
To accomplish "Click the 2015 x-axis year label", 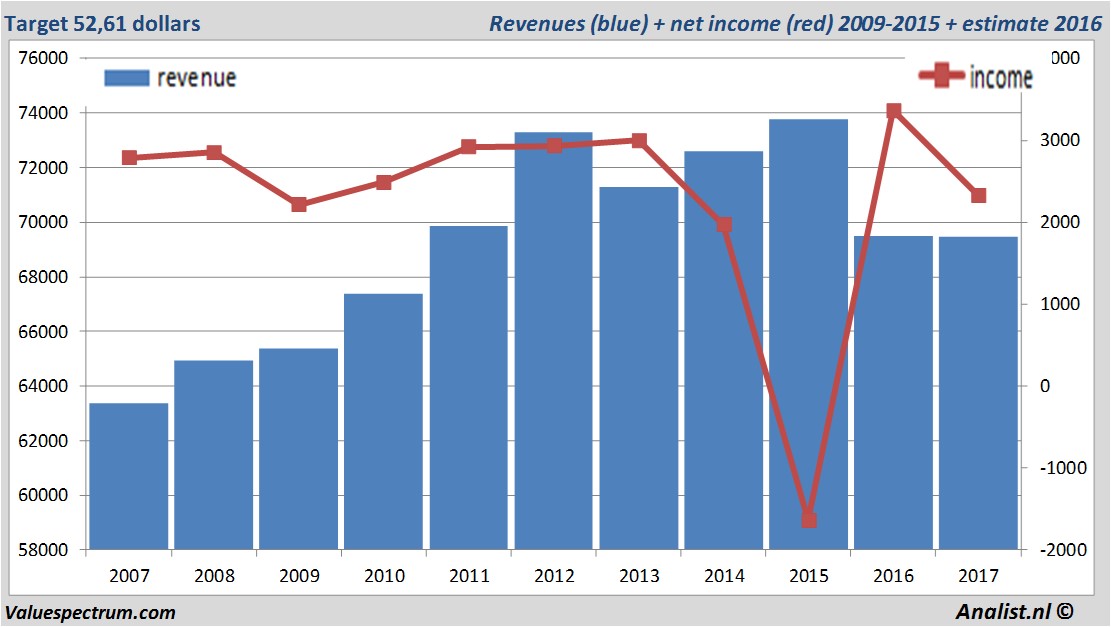I will coord(809,576).
